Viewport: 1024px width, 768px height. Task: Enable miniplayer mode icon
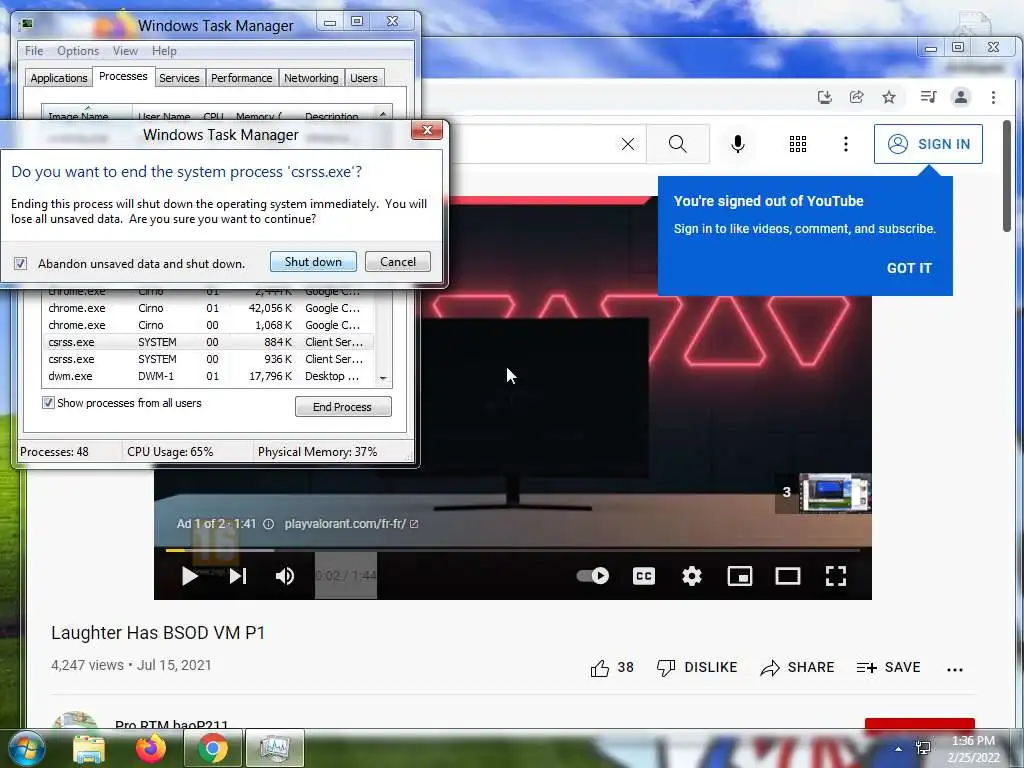(x=740, y=575)
